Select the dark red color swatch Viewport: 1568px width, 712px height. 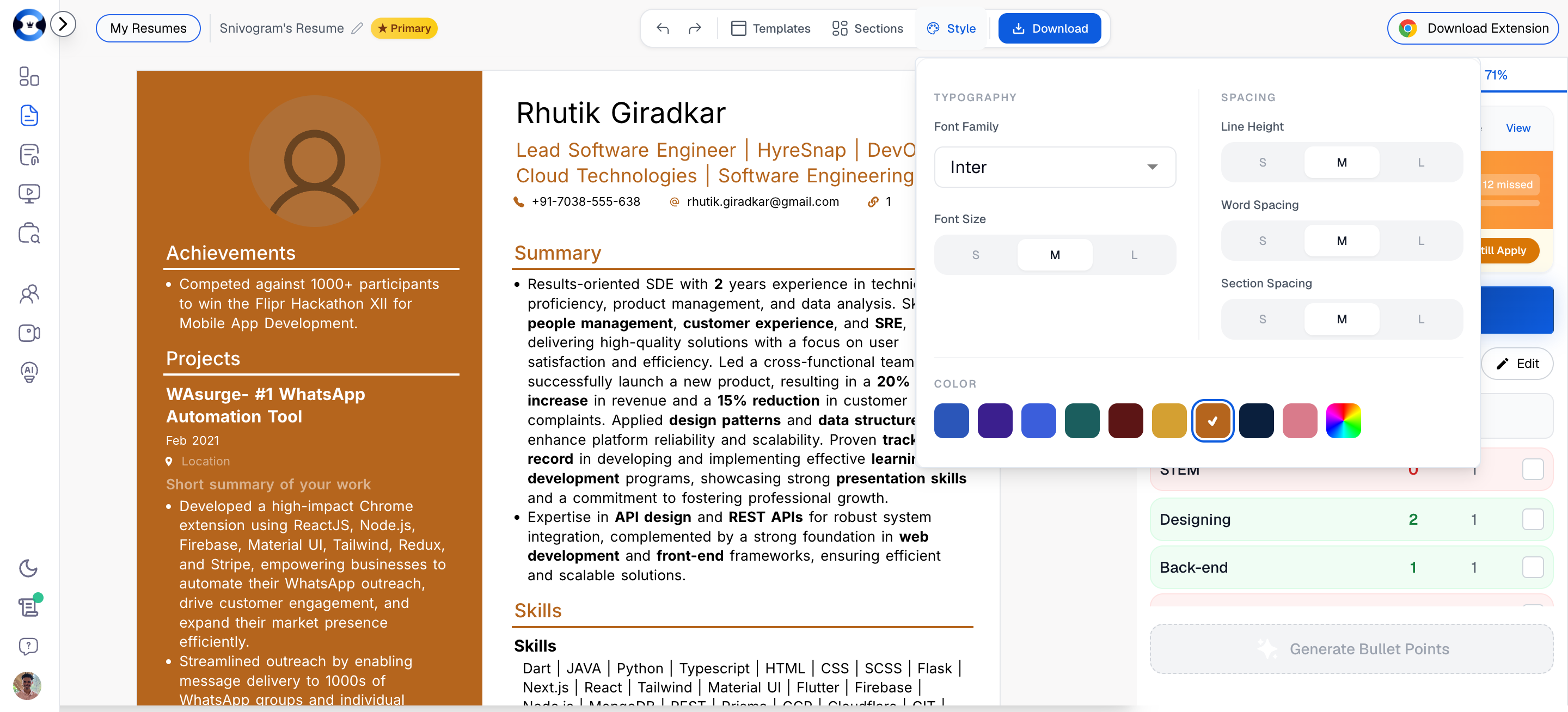(1125, 420)
